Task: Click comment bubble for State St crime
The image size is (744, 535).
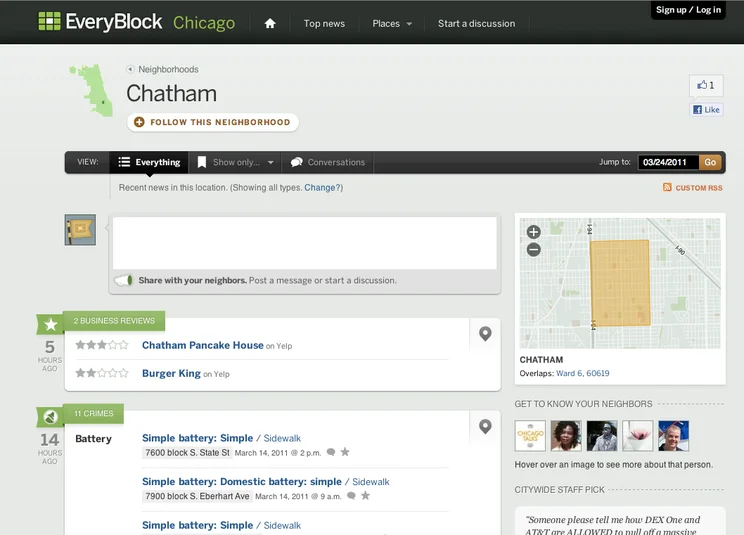Action: click(x=331, y=452)
